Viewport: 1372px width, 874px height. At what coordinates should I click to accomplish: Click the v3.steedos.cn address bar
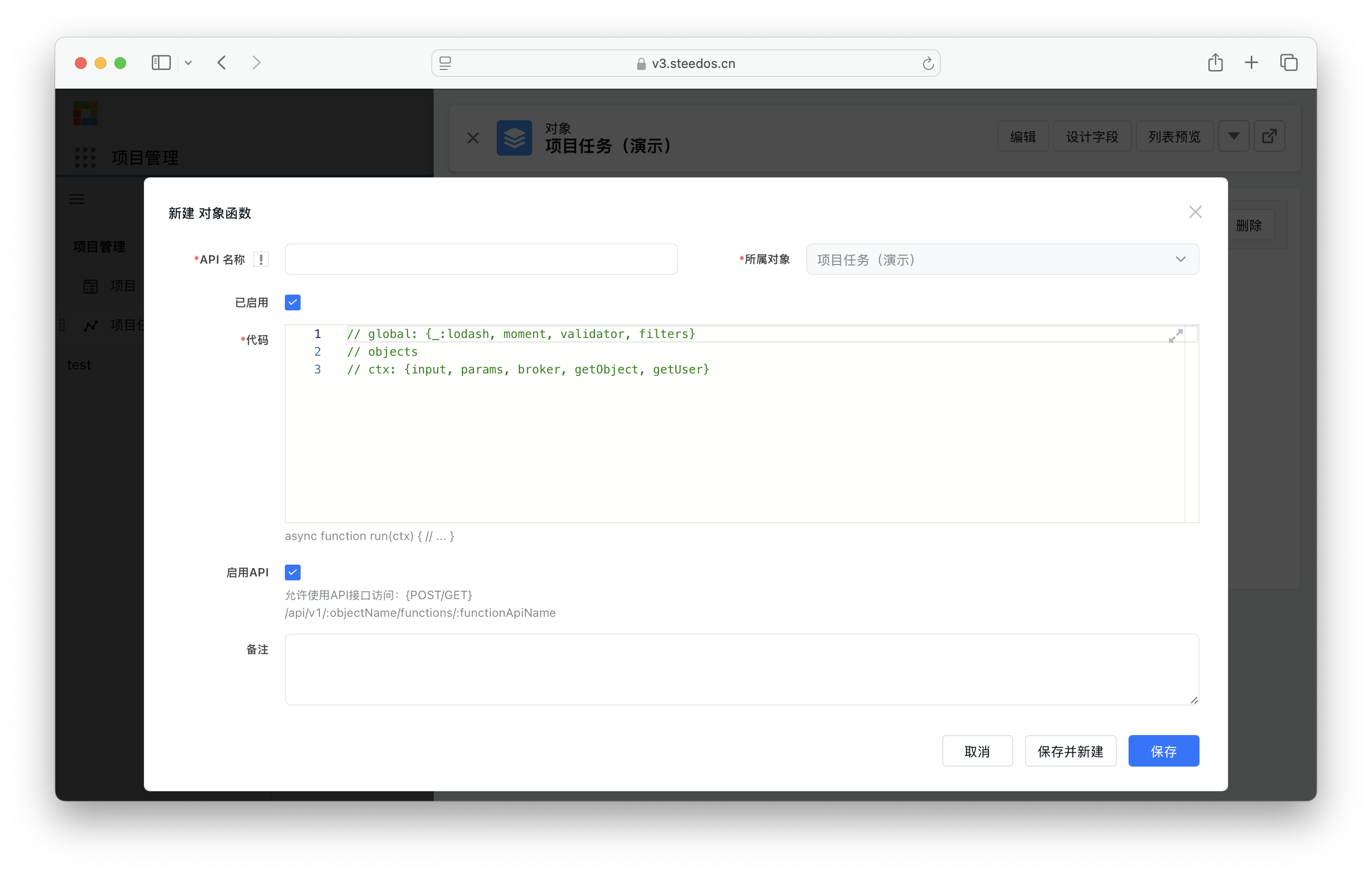pos(686,63)
